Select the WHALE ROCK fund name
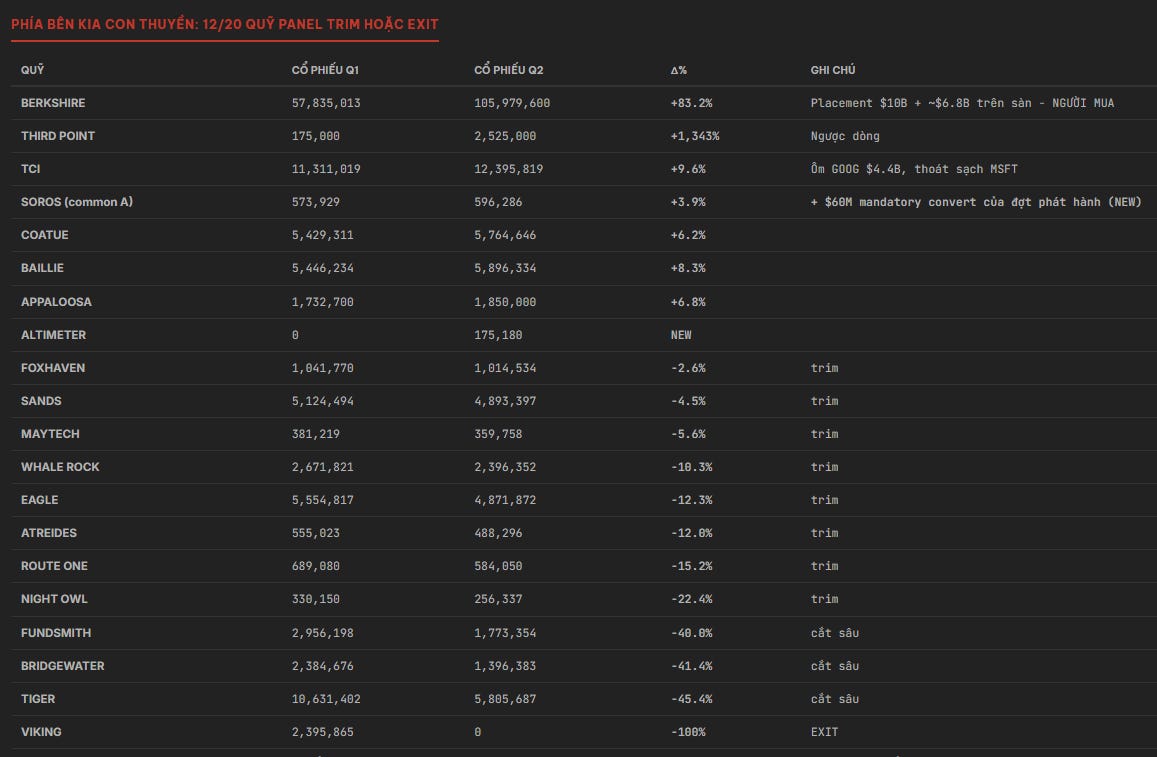 [60, 467]
